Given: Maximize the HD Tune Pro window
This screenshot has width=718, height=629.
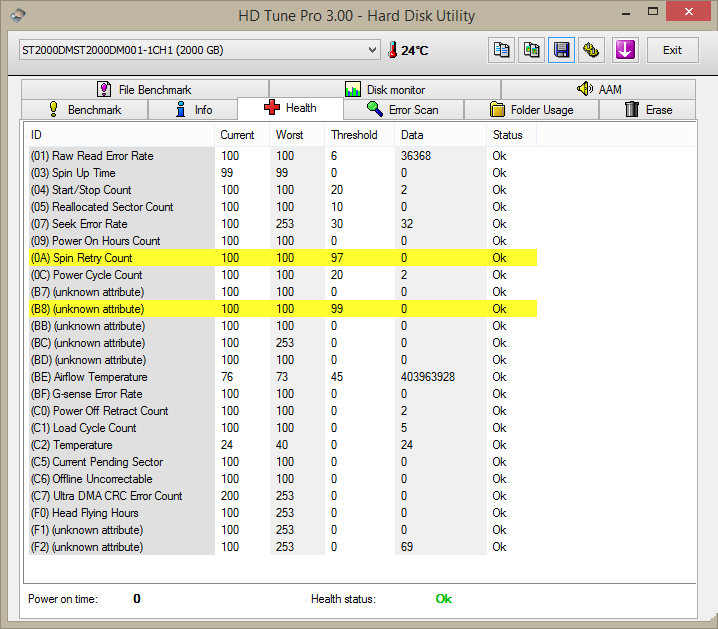Looking at the screenshot, I should [653, 11].
